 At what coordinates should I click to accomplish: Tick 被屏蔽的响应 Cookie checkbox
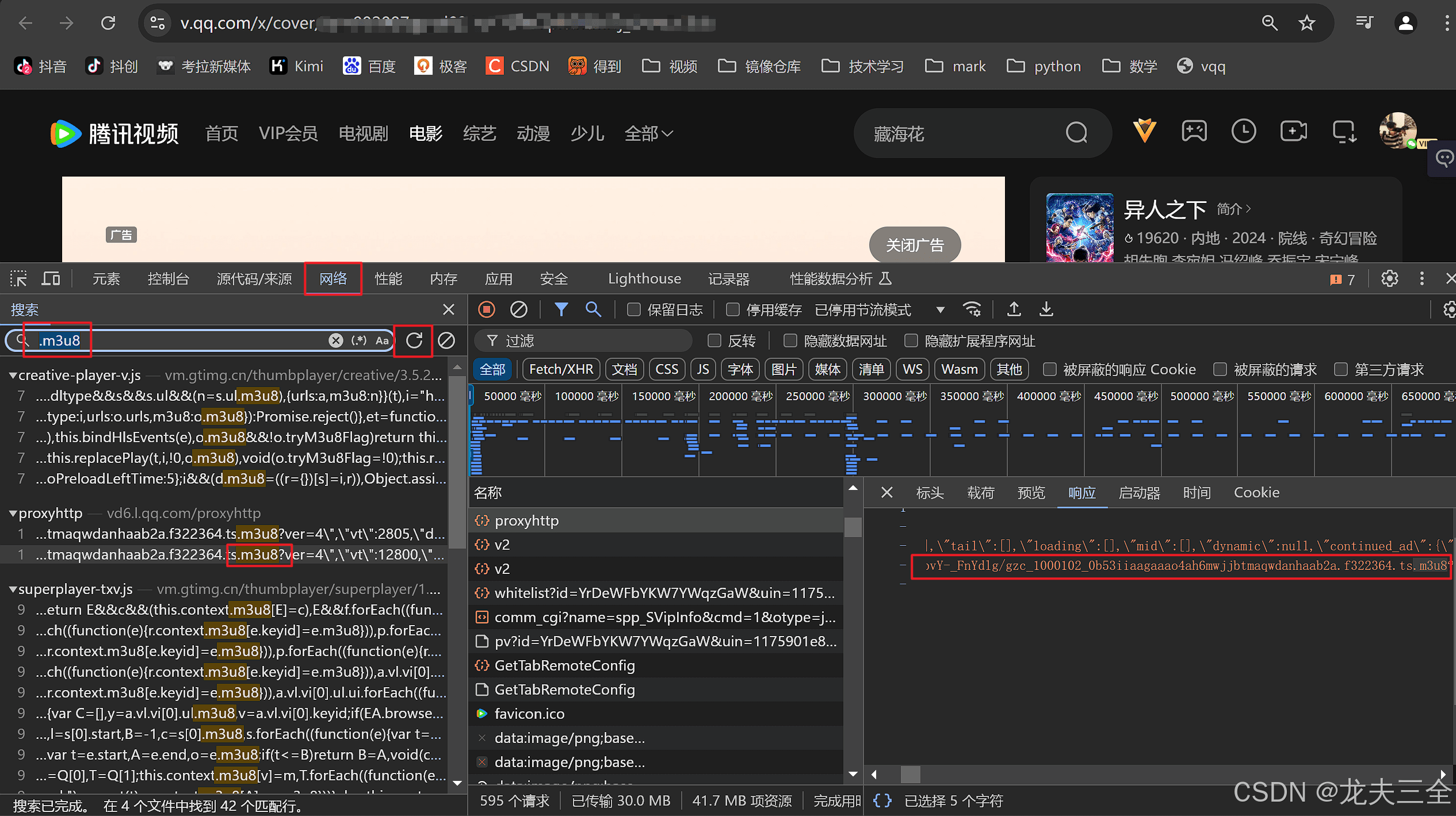(1049, 369)
